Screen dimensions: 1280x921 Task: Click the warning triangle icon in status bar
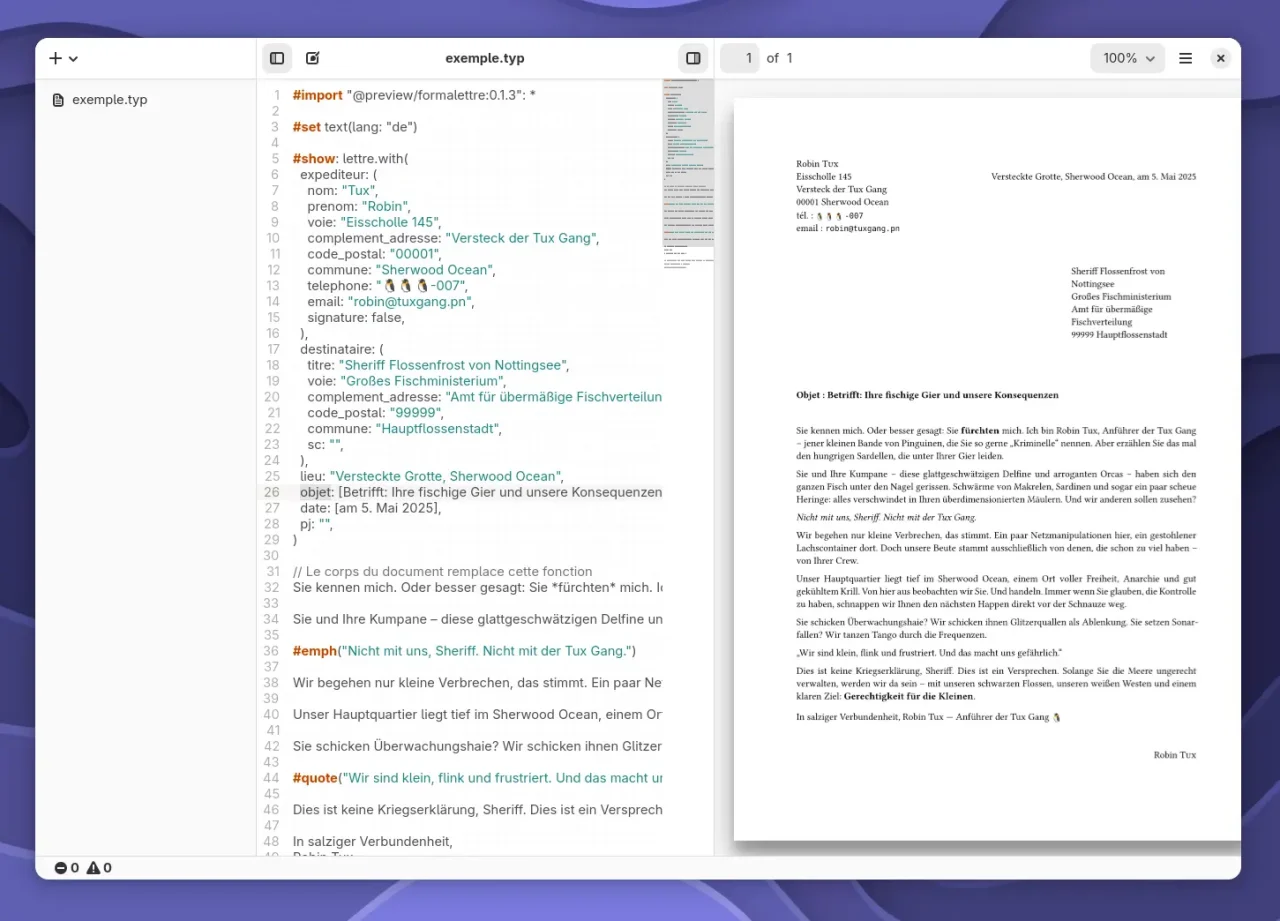(x=93, y=868)
